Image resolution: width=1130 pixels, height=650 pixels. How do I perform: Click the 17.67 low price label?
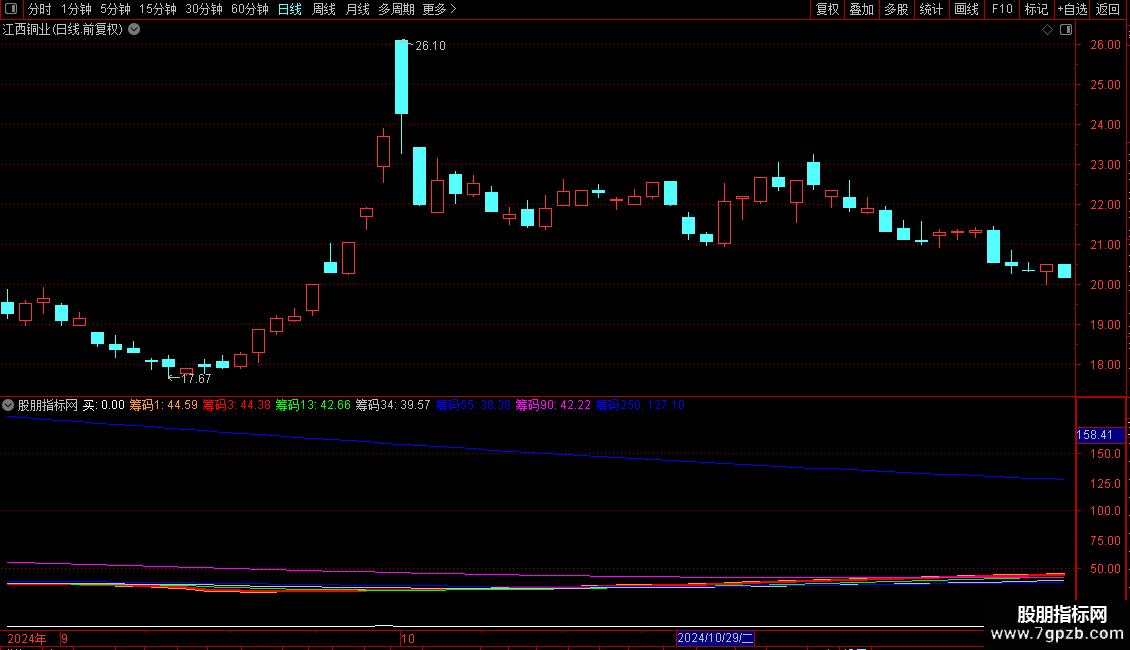tap(196, 379)
